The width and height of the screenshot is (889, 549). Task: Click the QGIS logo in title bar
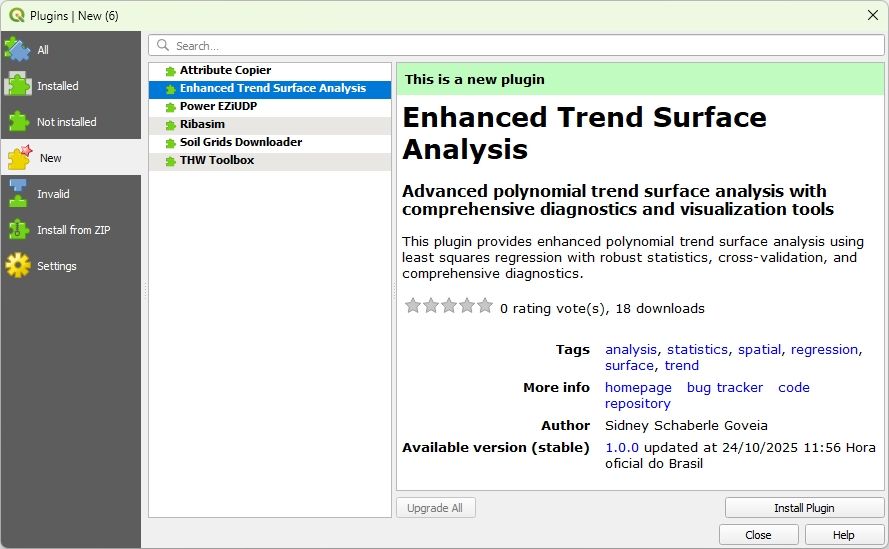(16, 15)
